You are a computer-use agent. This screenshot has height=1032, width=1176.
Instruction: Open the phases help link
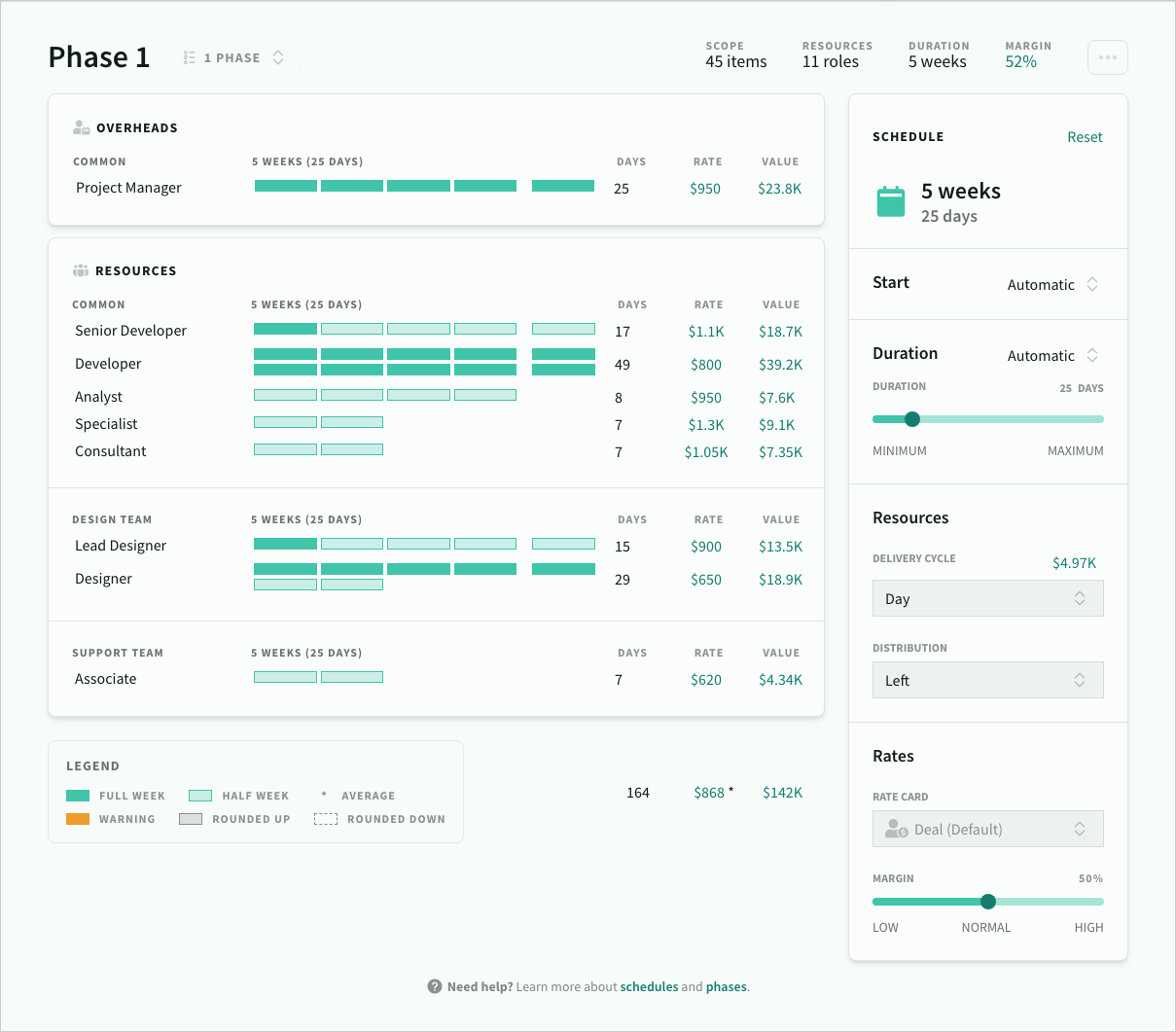[726, 986]
